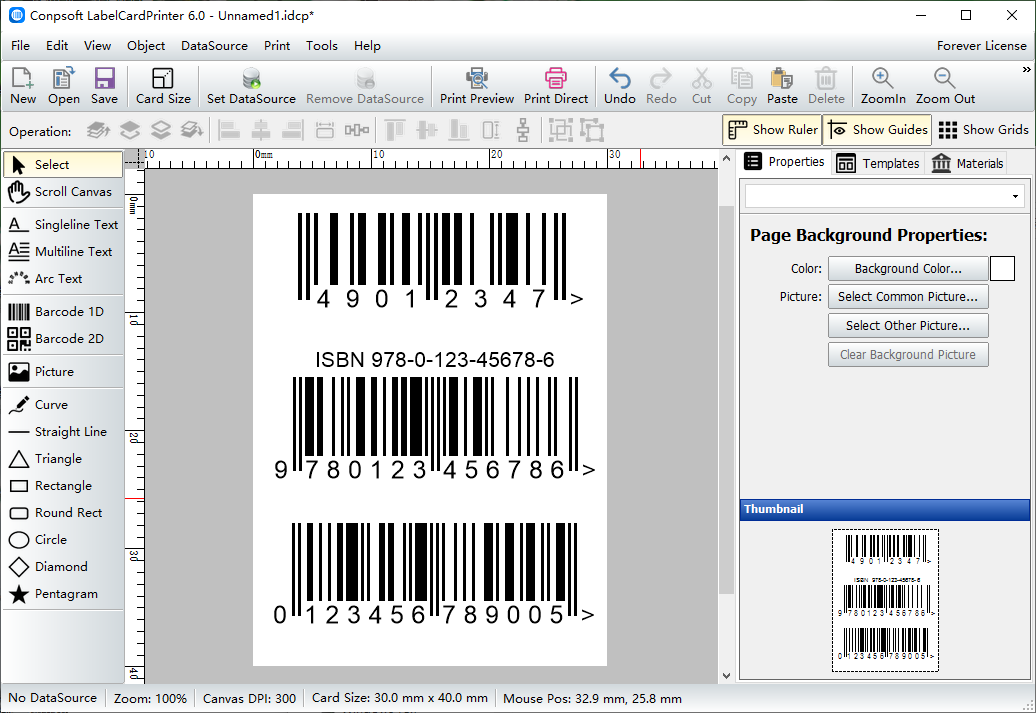Switch to the Properties tab
The image size is (1036, 713).
785,162
